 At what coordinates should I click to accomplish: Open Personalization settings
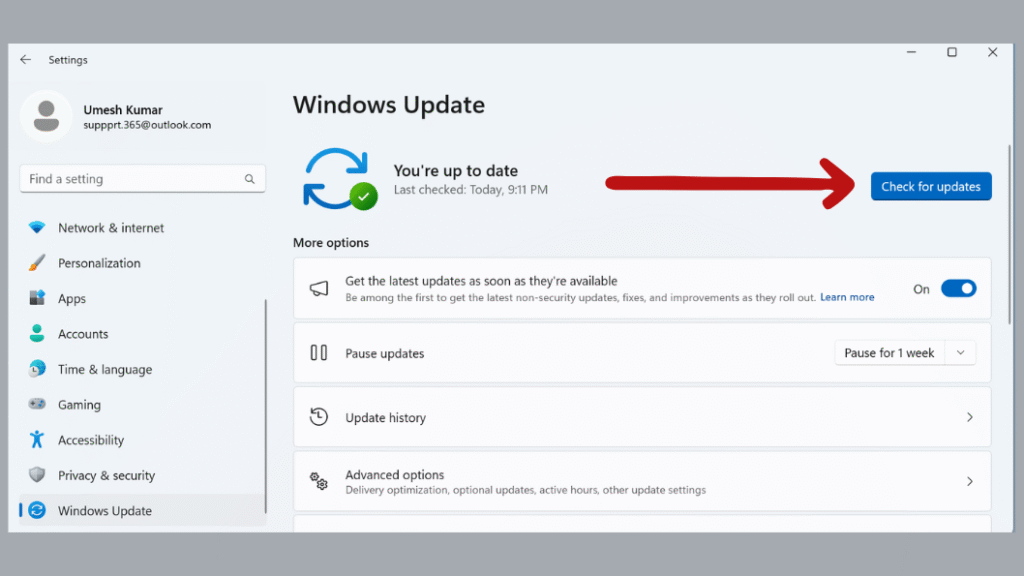[x=142, y=263]
